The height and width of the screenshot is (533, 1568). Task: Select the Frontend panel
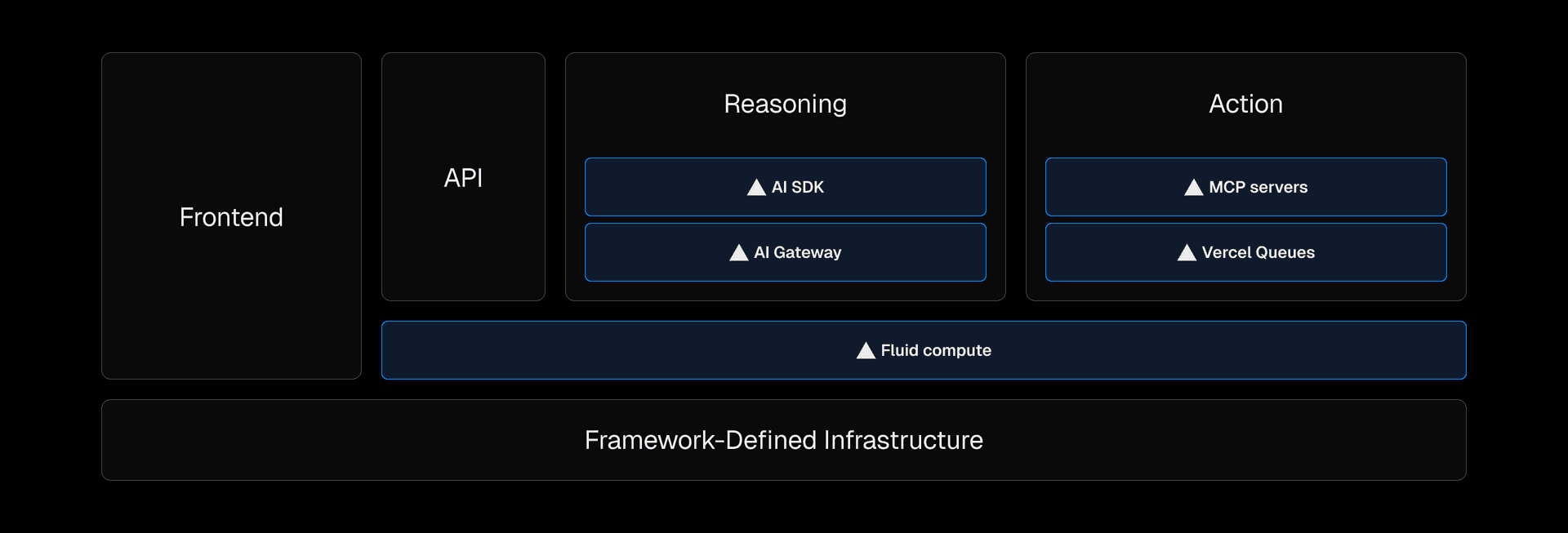point(231,217)
